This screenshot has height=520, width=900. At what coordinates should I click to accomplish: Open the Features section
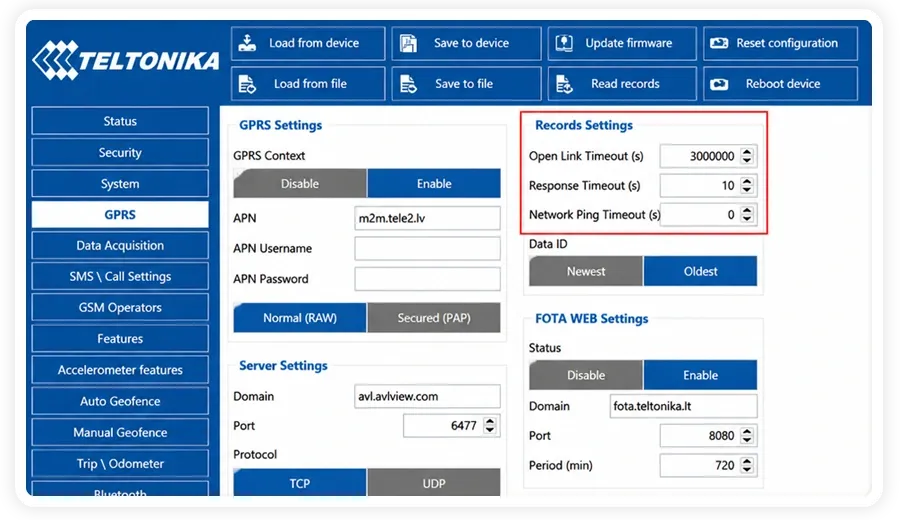tap(120, 339)
